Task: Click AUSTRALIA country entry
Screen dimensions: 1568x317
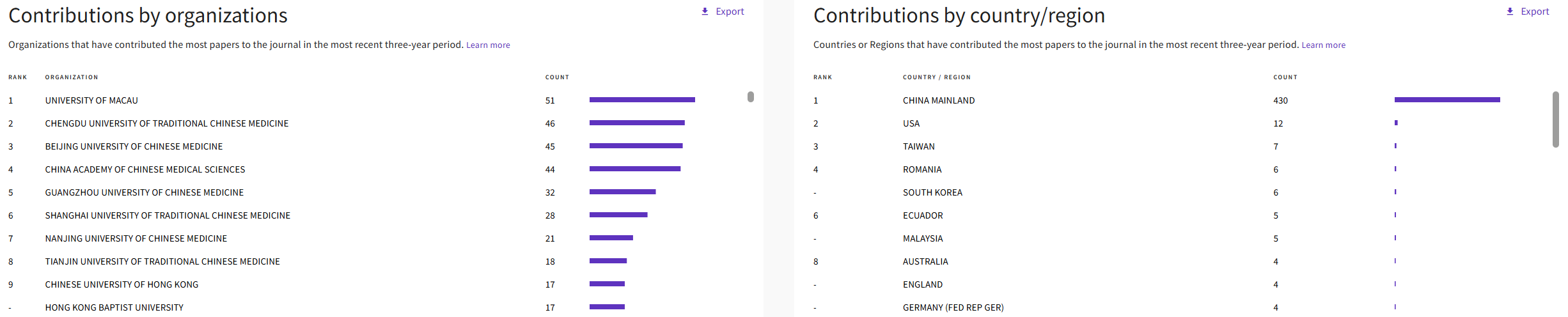Action: 925,261
